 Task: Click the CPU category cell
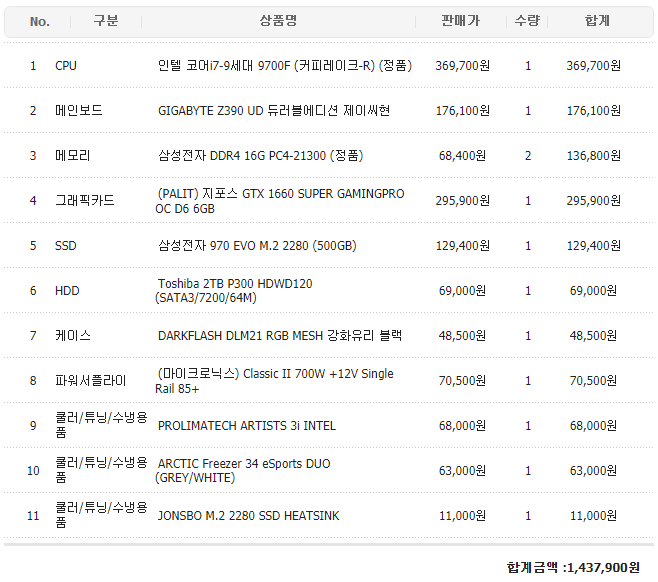[x=66, y=66]
